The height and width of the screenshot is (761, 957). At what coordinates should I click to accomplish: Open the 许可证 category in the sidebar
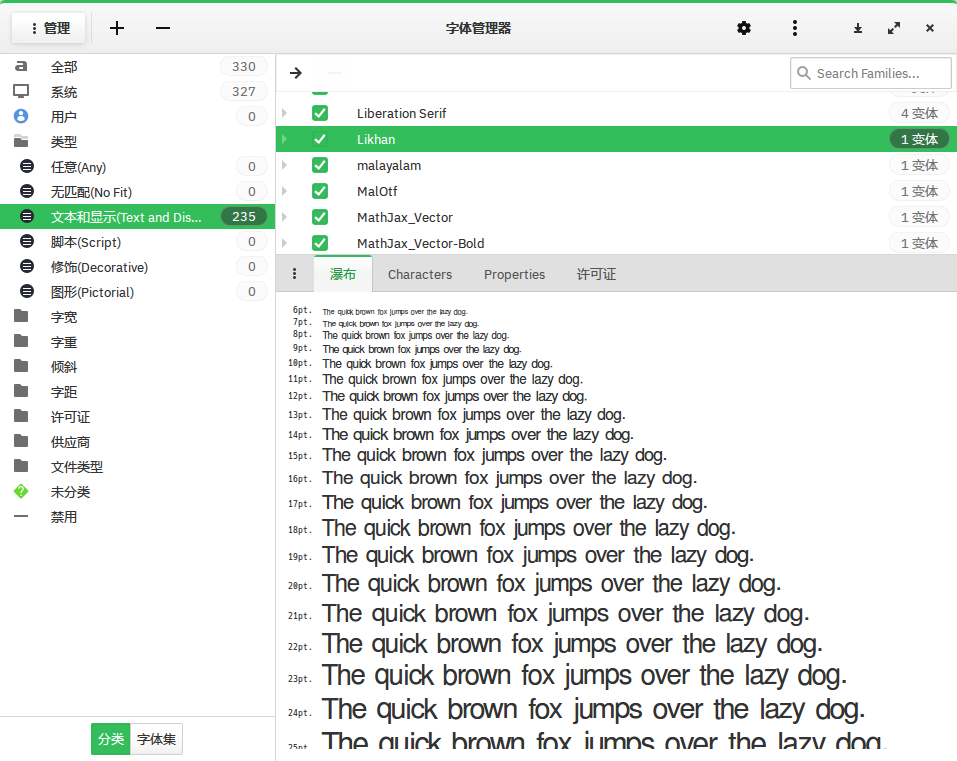(x=137, y=417)
